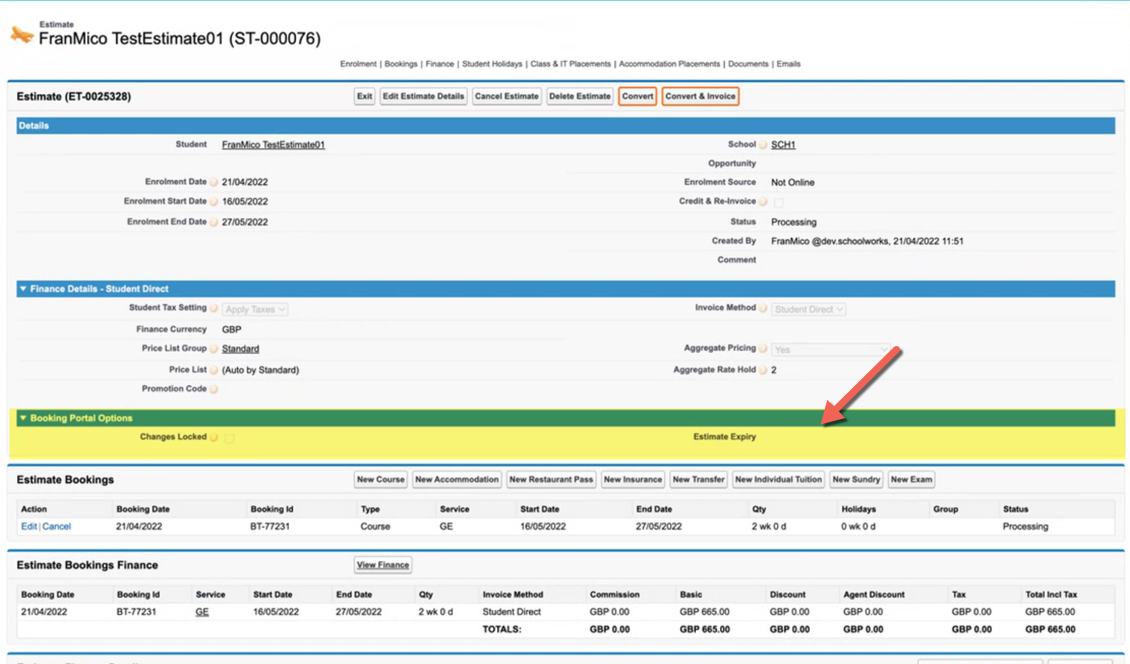
Task: Click help icon beside Price List Group
Action: (x=214, y=349)
